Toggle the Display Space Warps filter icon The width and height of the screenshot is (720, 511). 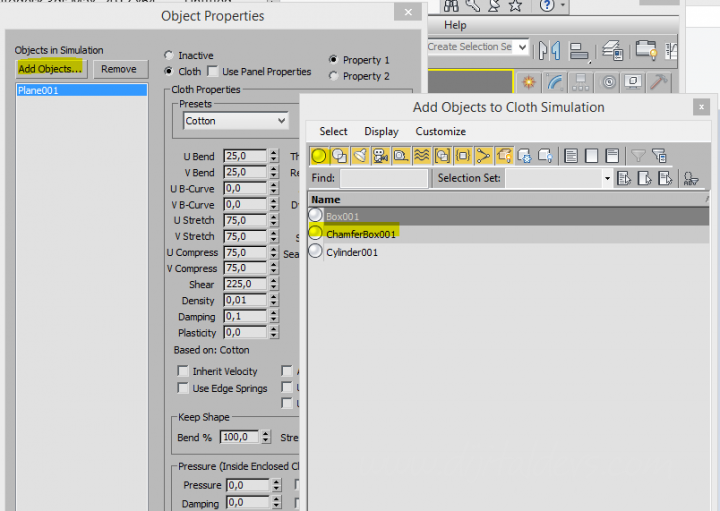(422, 155)
